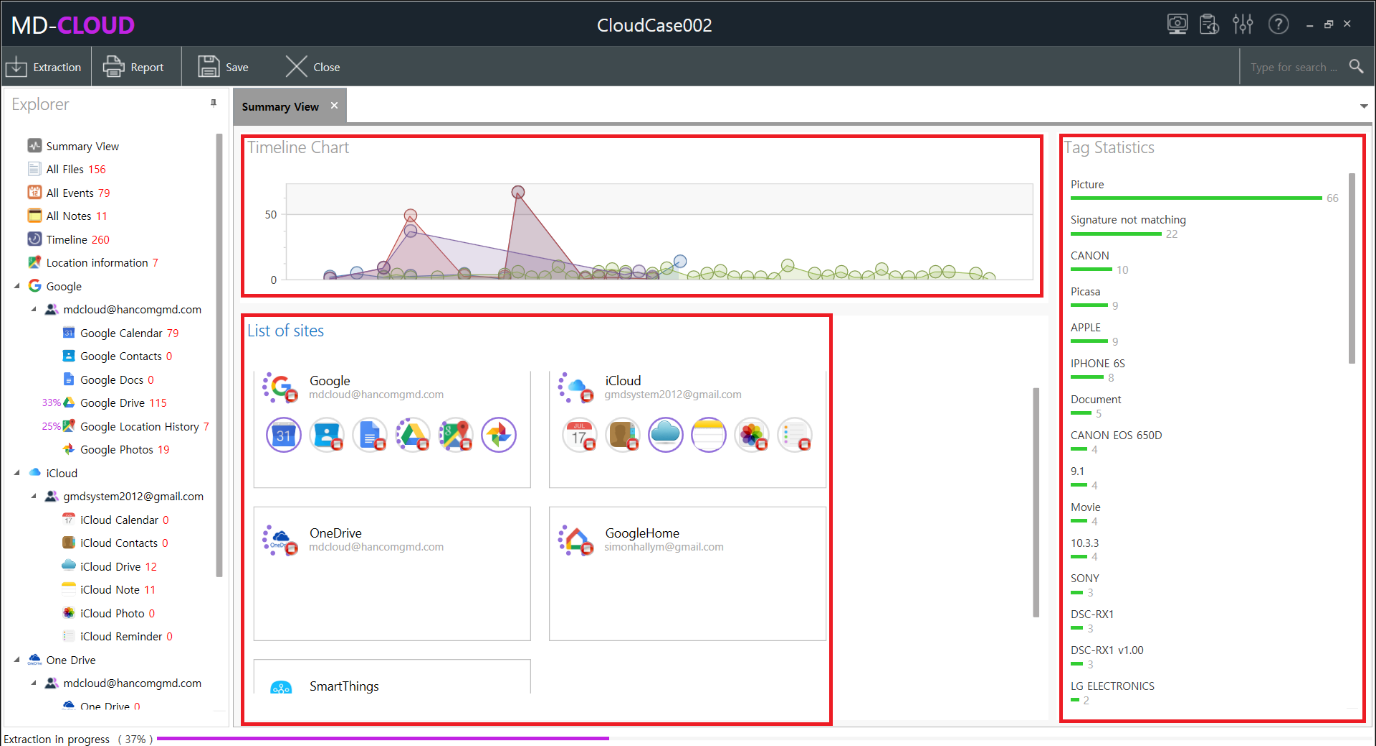The height and width of the screenshot is (746, 1376).
Task: Click iCloud Photos icon in iCloud card
Action: coord(752,435)
